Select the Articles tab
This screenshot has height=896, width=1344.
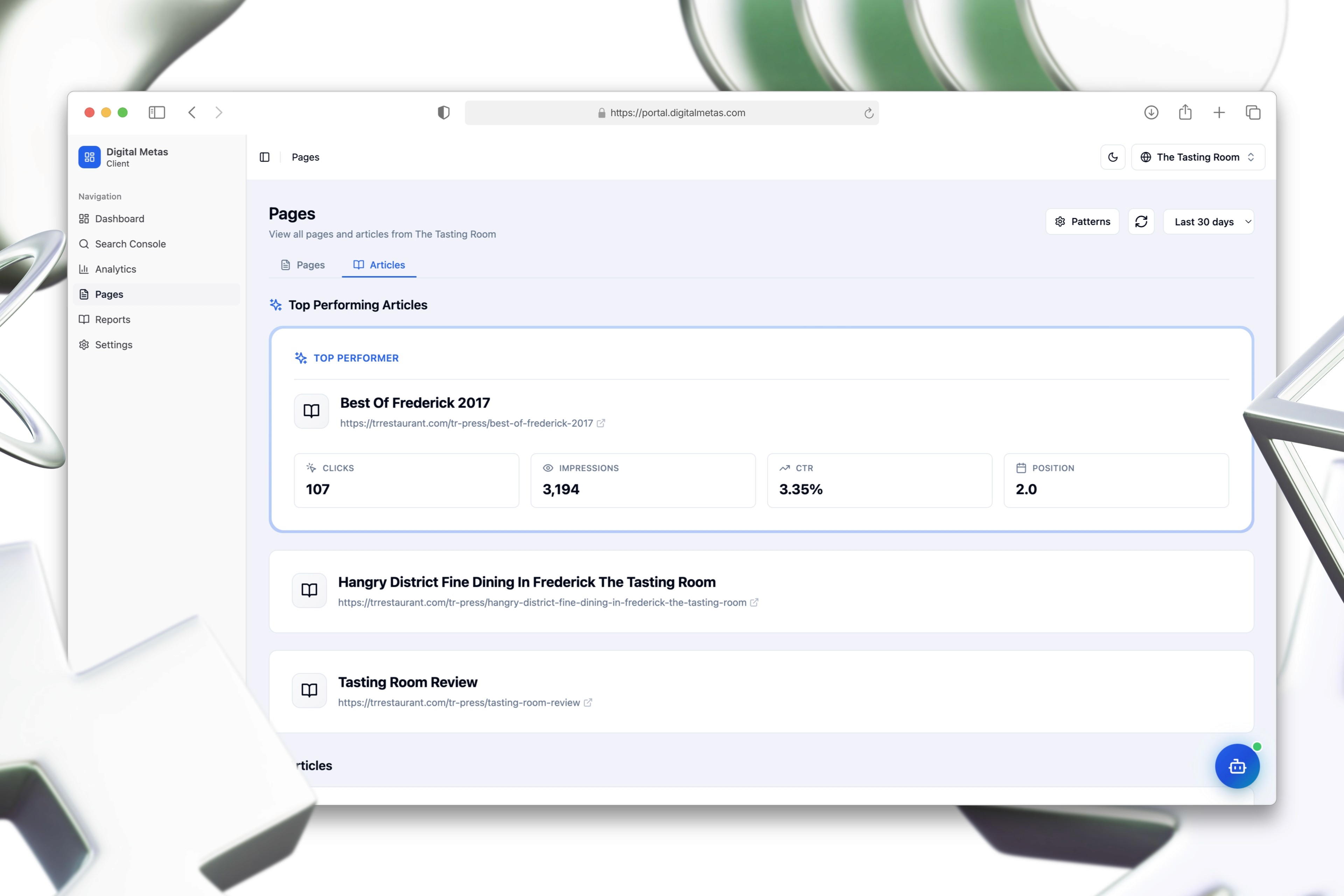pos(379,265)
